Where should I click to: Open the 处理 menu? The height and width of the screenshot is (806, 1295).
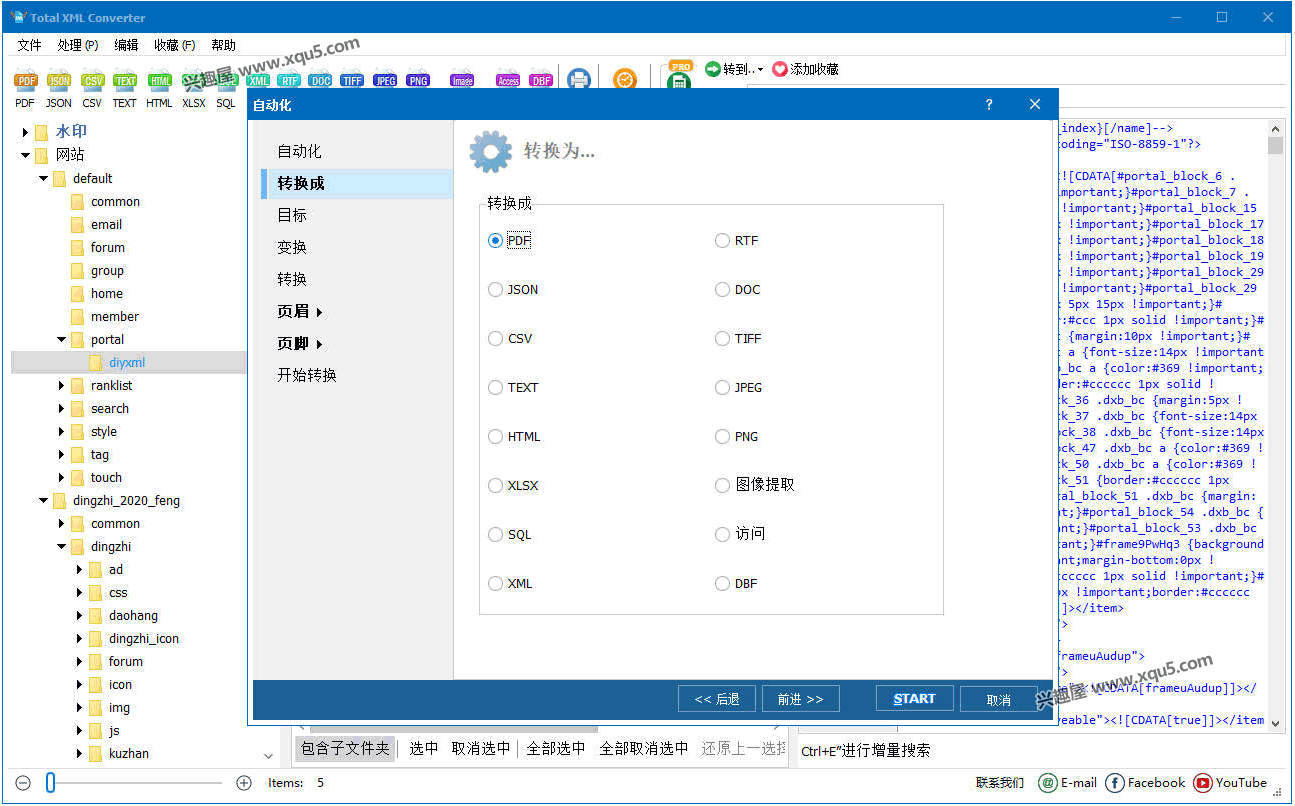pyautogui.click(x=77, y=45)
